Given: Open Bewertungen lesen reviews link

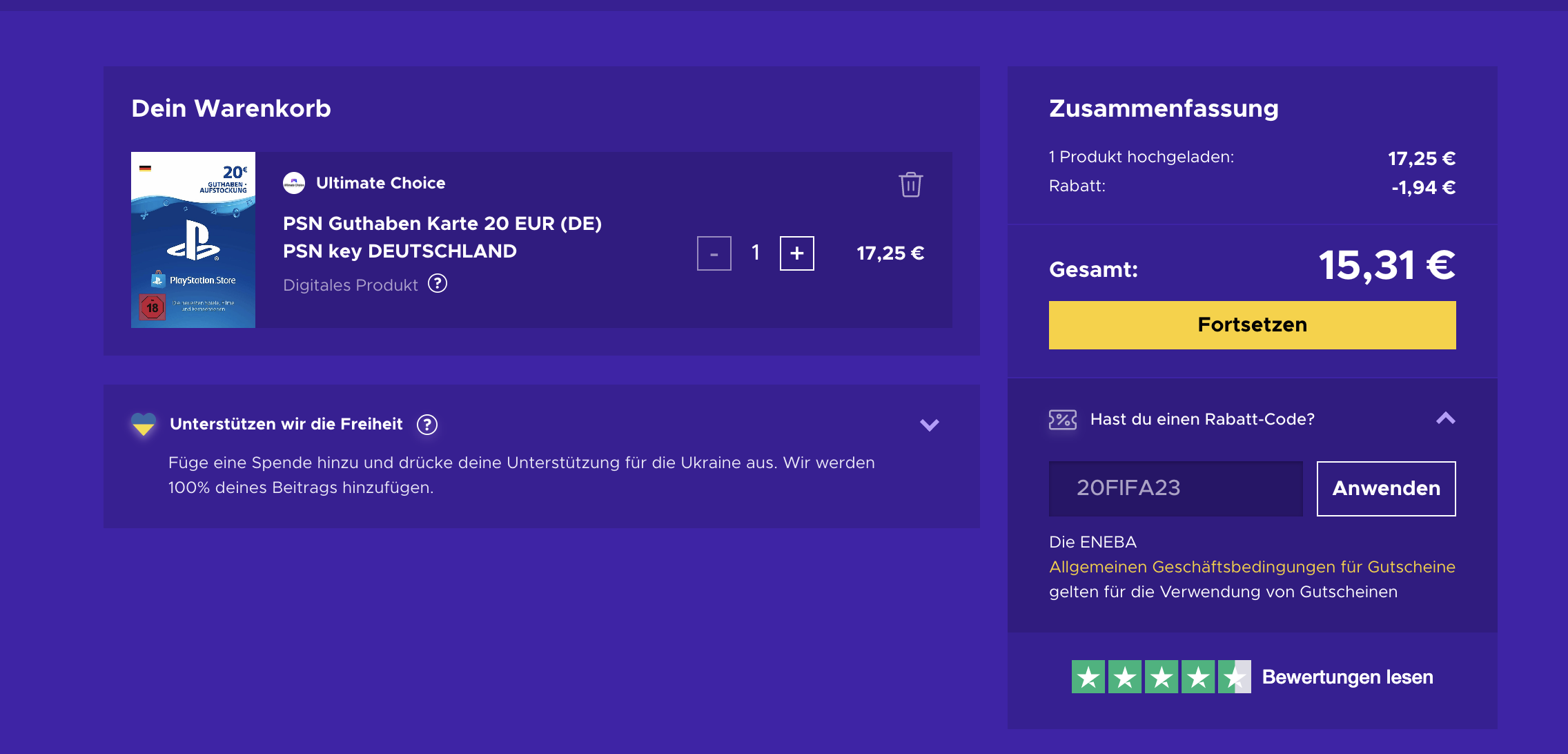Looking at the screenshot, I should 1347,677.
